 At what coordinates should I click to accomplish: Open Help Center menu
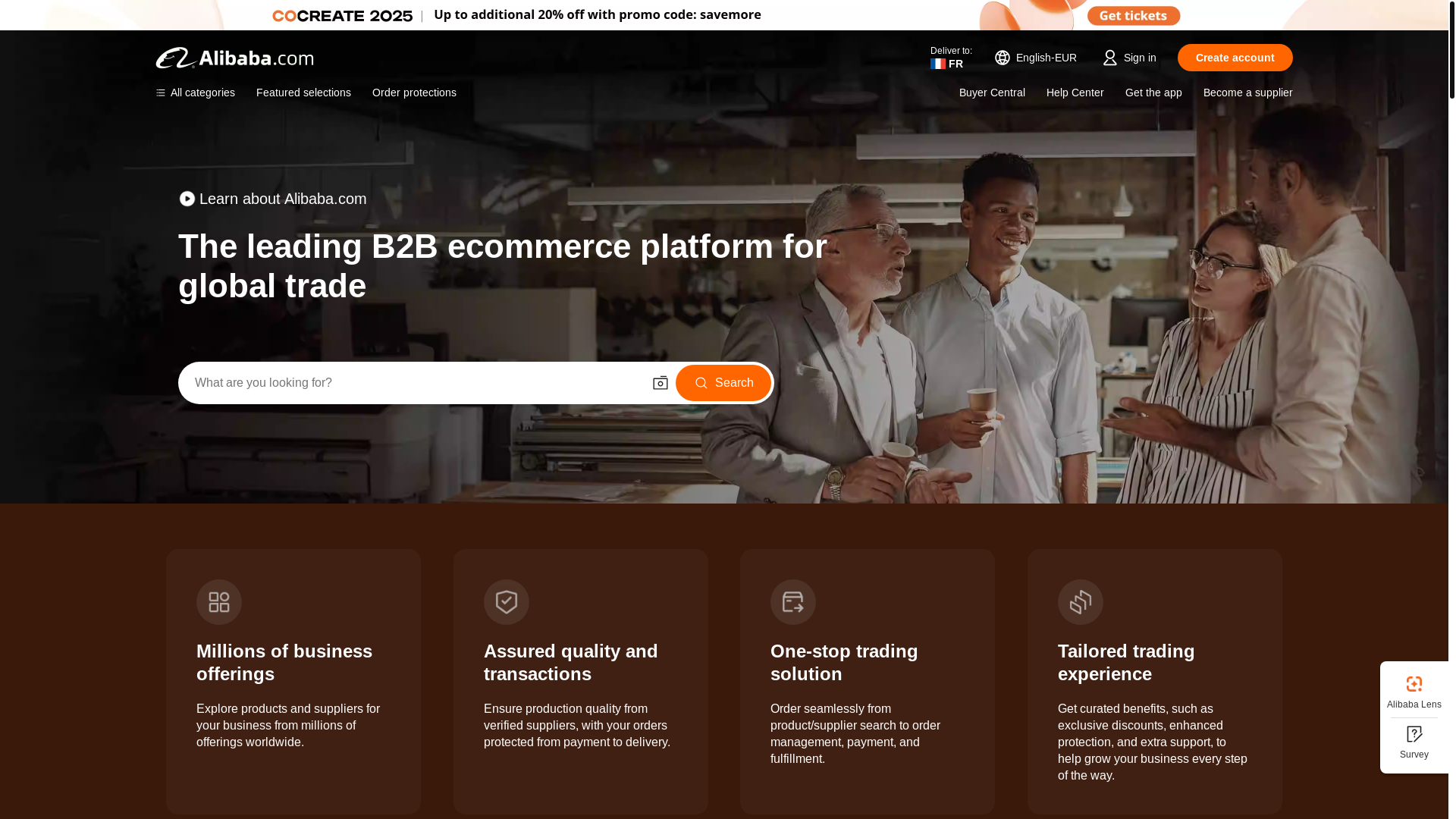pyautogui.click(x=1075, y=93)
